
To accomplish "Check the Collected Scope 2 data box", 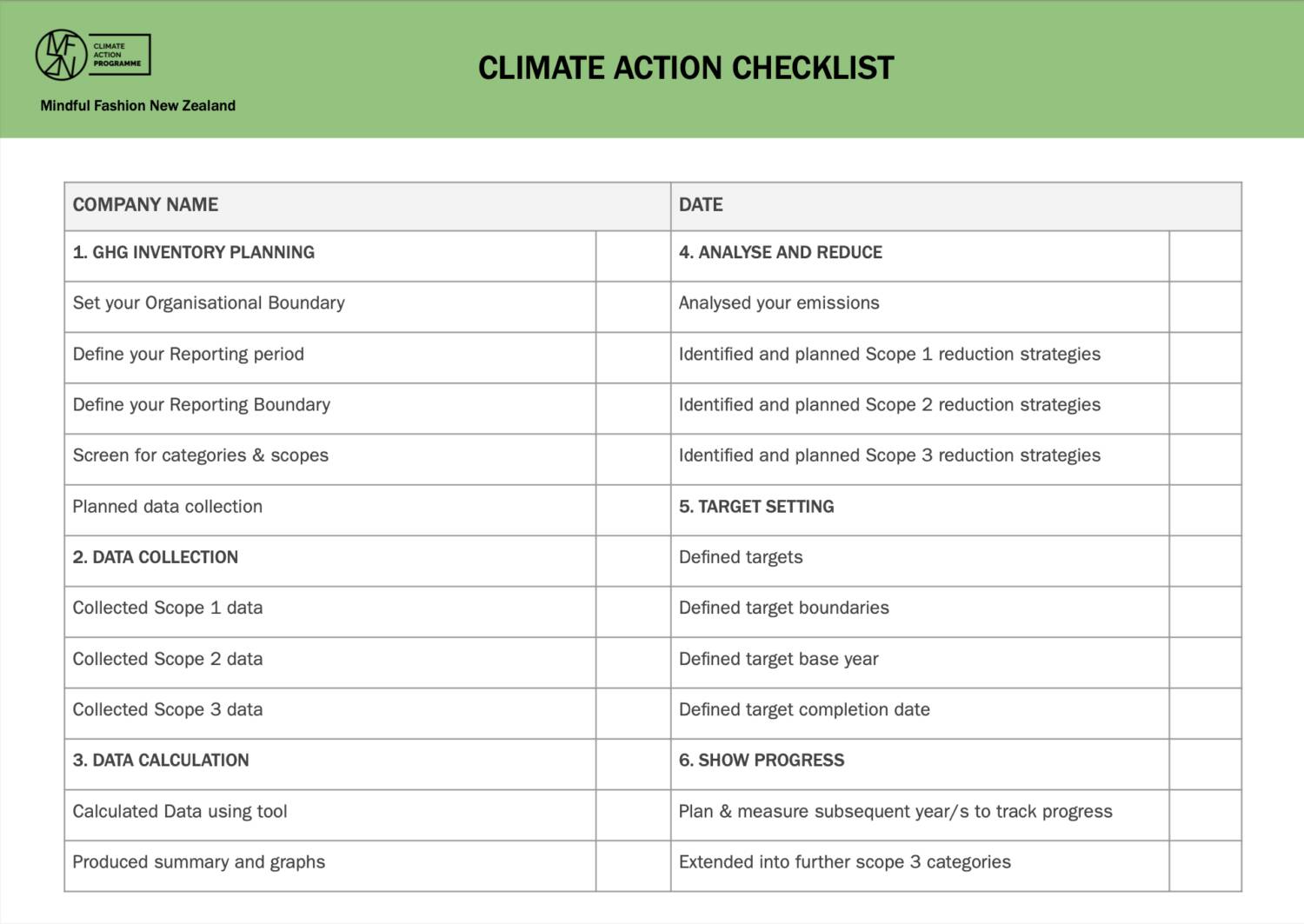I will (x=633, y=662).
